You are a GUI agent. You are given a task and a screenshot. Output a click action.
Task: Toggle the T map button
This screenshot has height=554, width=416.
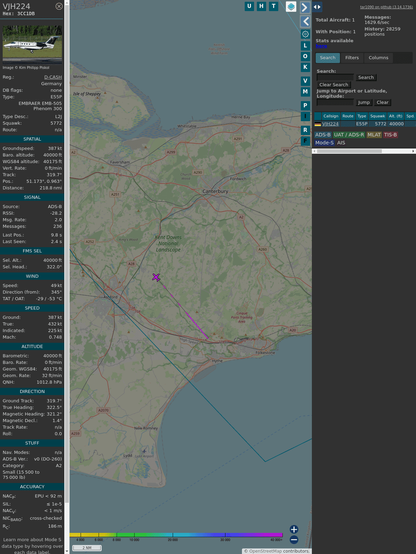(273, 6)
